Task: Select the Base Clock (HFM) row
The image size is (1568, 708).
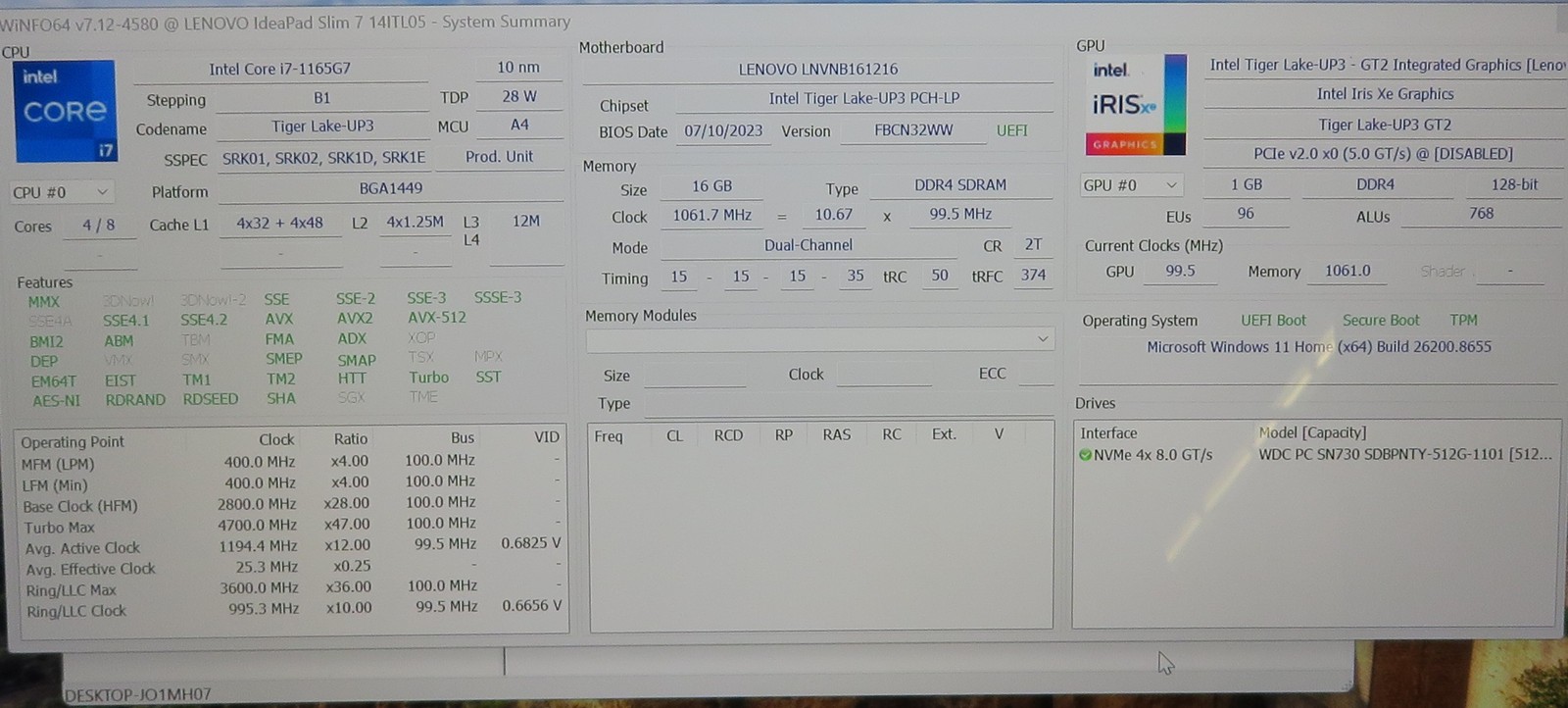Action: [292, 505]
